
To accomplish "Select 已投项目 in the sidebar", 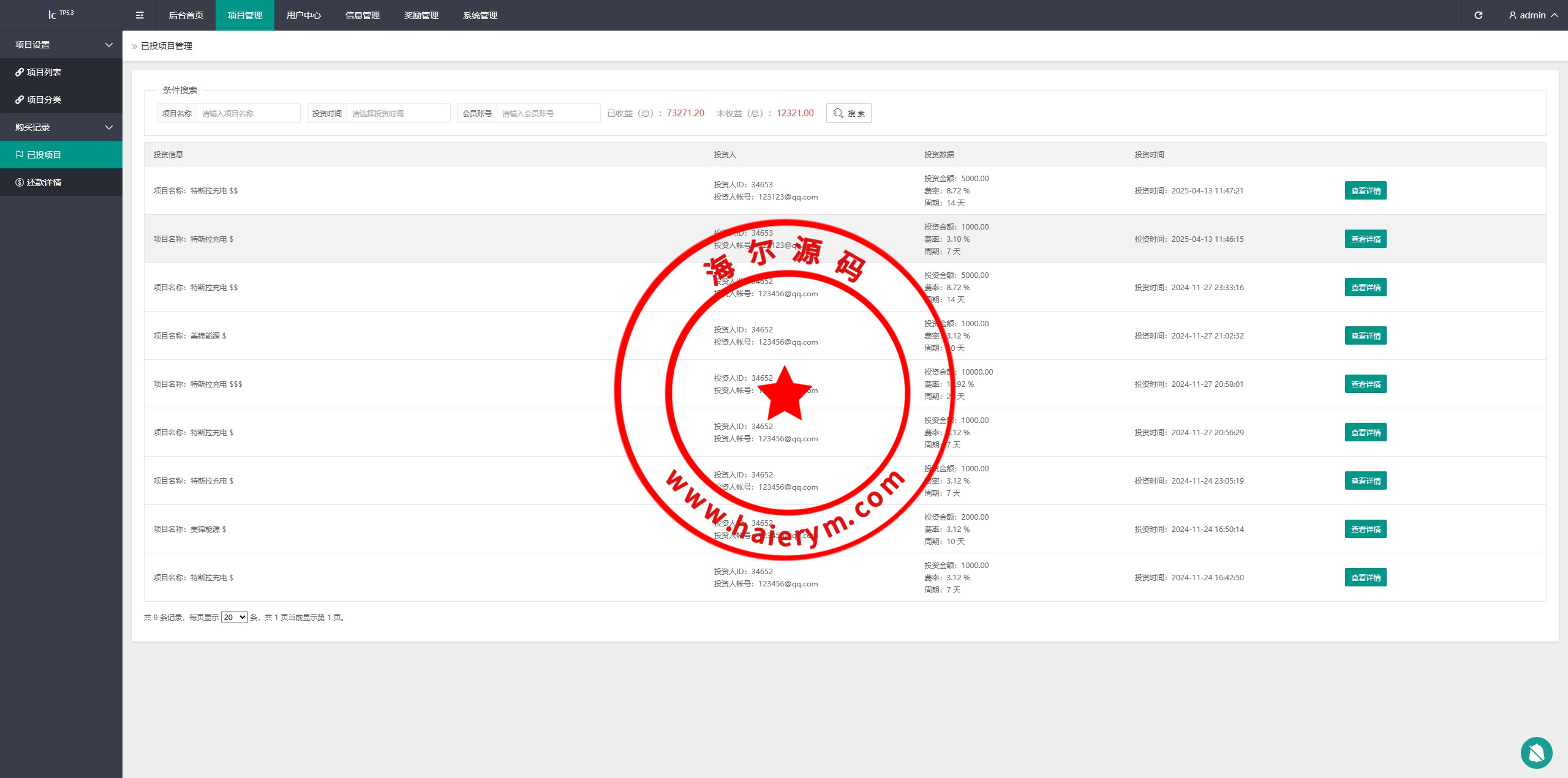I will coord(44,155).
